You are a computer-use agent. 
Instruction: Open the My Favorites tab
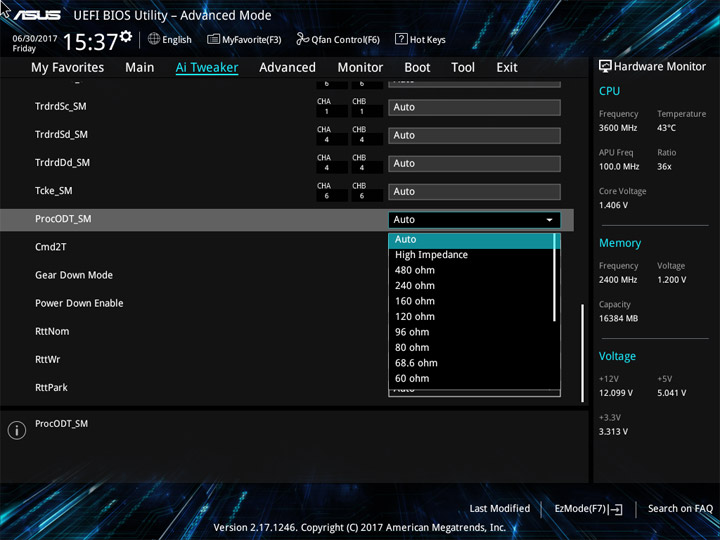[68, 68]
